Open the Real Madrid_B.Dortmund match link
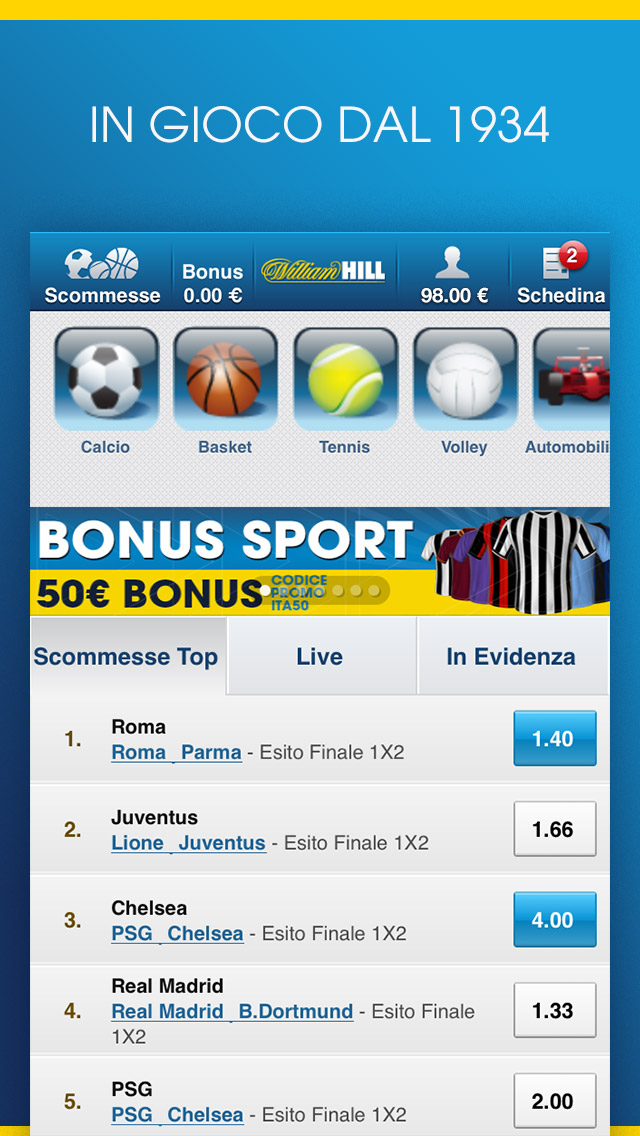Viewport: 640px width, 1136px height. click(x=232, y=1011)
